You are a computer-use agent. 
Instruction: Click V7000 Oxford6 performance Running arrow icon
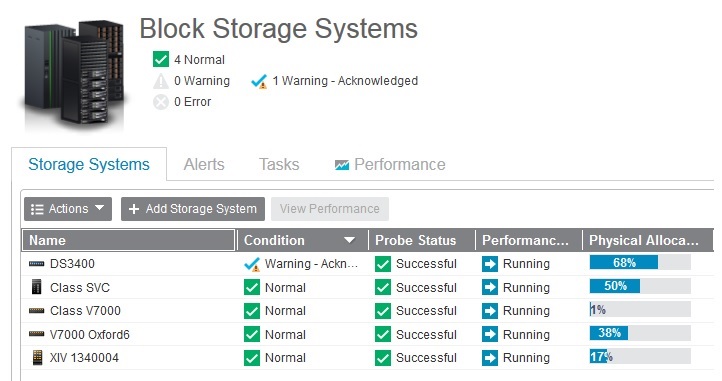click(x=490, y=334)
